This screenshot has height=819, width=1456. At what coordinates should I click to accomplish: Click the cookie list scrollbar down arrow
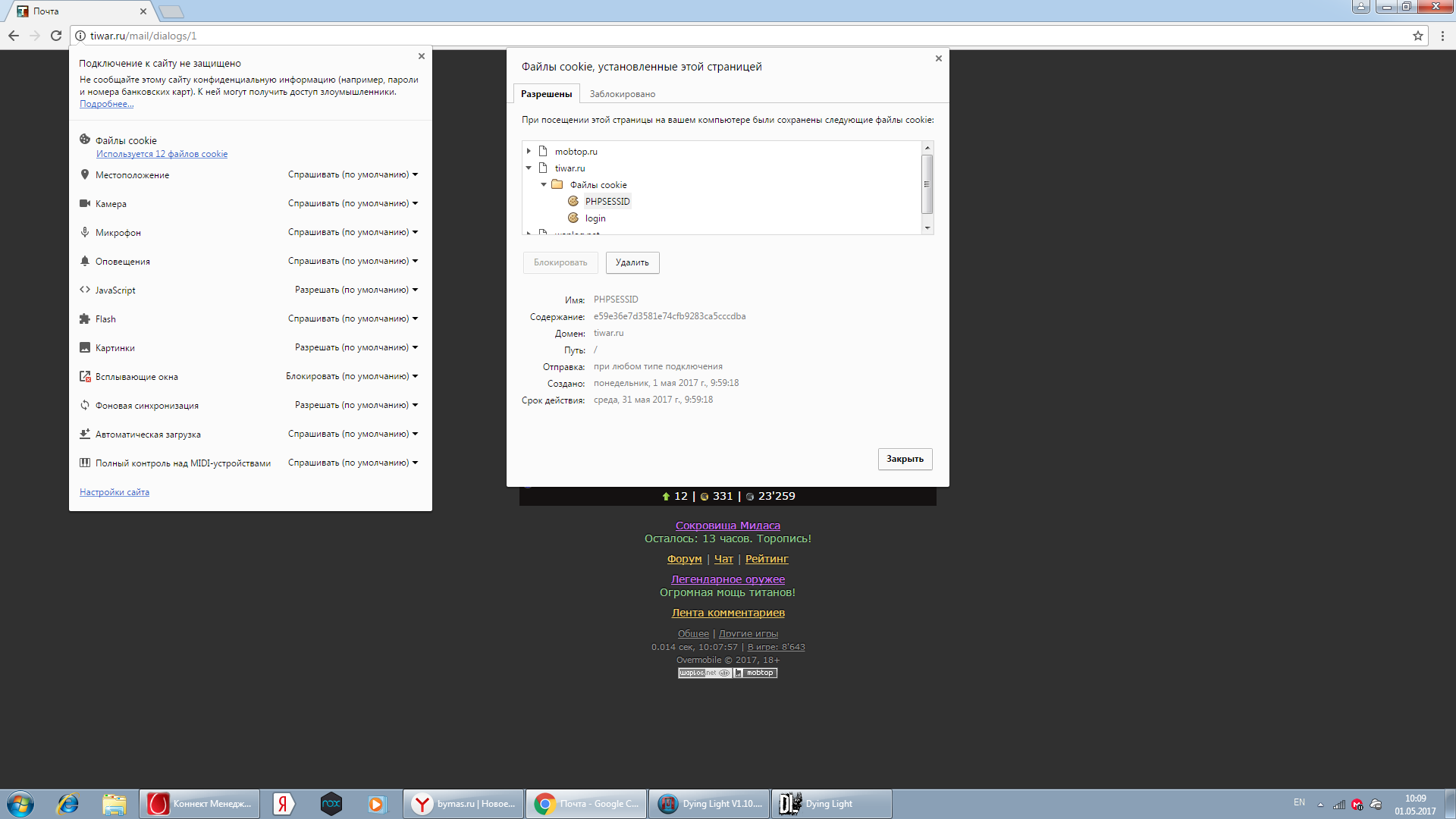(927, 228)
